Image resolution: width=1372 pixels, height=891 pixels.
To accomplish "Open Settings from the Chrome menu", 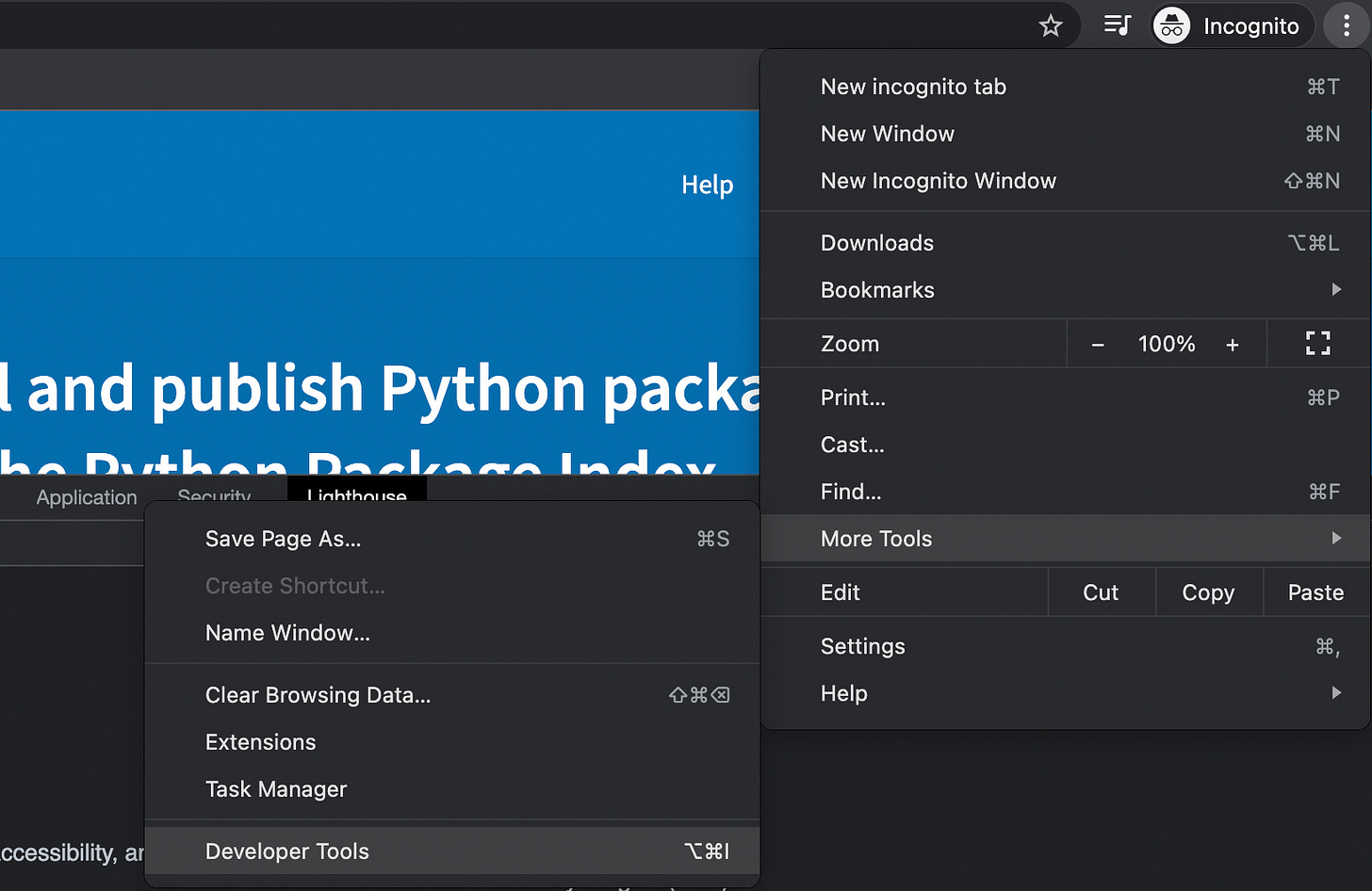I will click(x=1065, y=646).
